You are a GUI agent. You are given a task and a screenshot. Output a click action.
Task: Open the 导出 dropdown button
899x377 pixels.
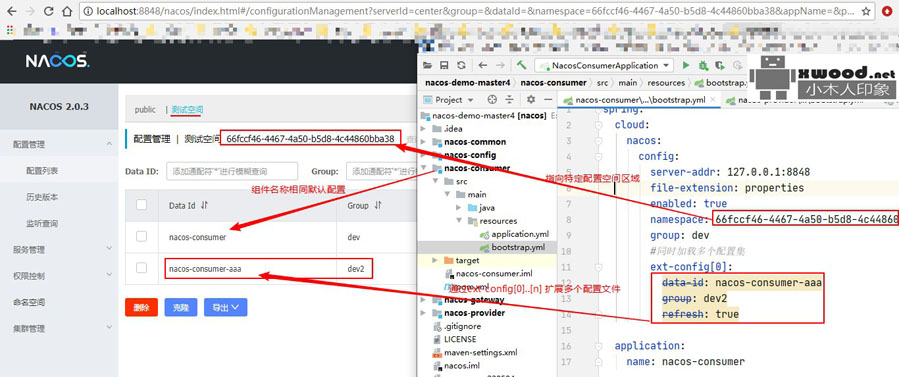(225, 307)
